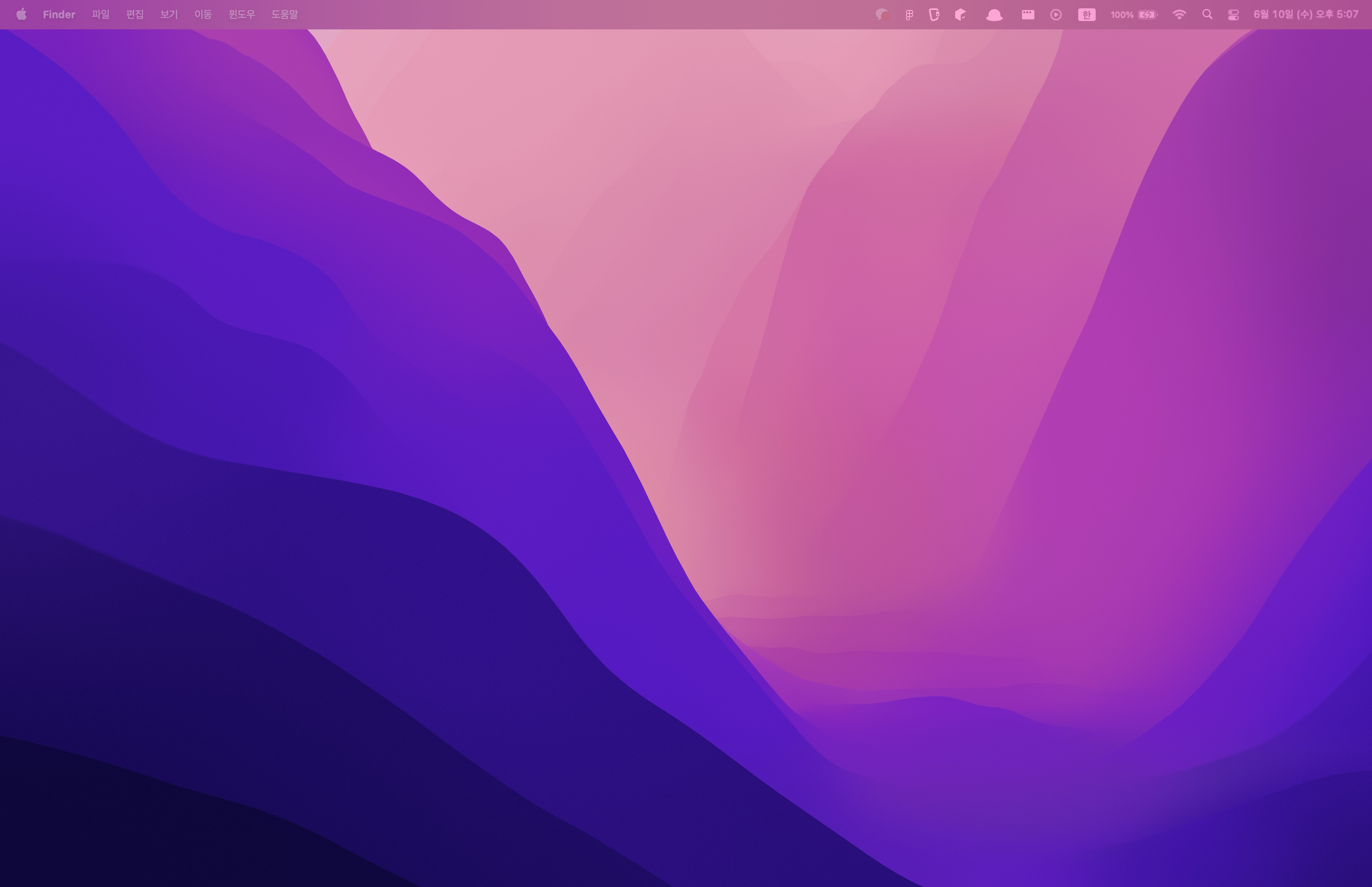Open the 파일 menu
Viewport: 1372px width, 887px height.
pyautogui.click(x=100, y=14)
